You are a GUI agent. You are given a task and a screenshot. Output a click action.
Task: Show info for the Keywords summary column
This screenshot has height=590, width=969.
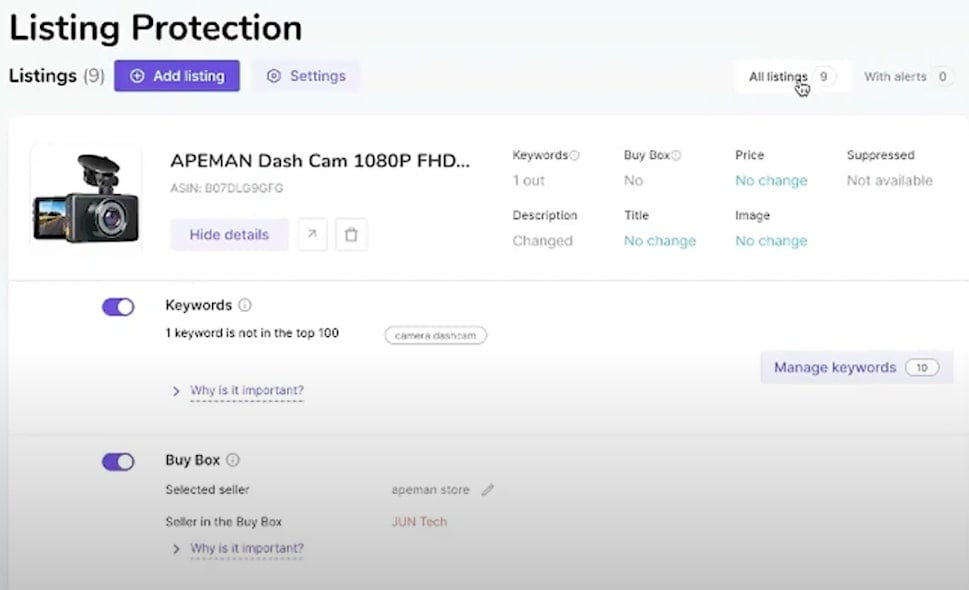(x=575, y=156)
